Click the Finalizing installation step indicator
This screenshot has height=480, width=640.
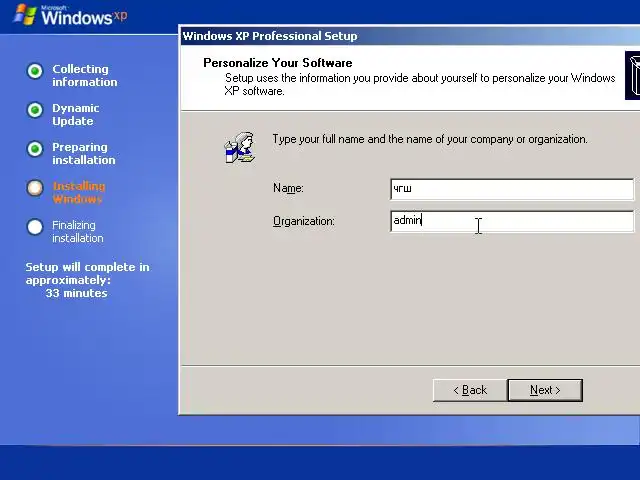tap(35, 227)
